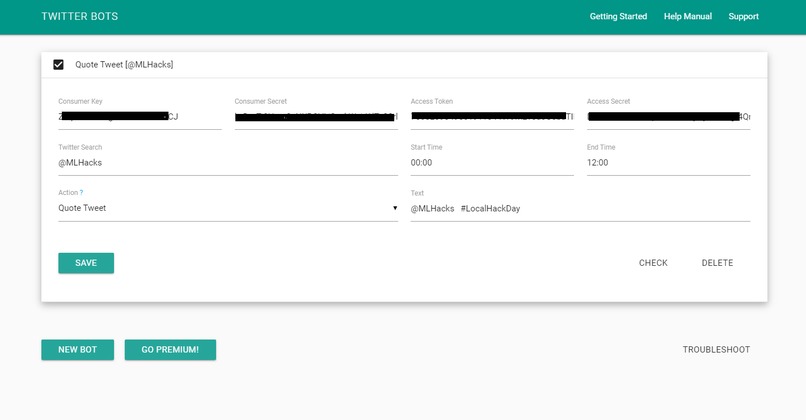This screenshot has width=806, height=420.
Task: Go to the Support page
Action: (743, 16)
